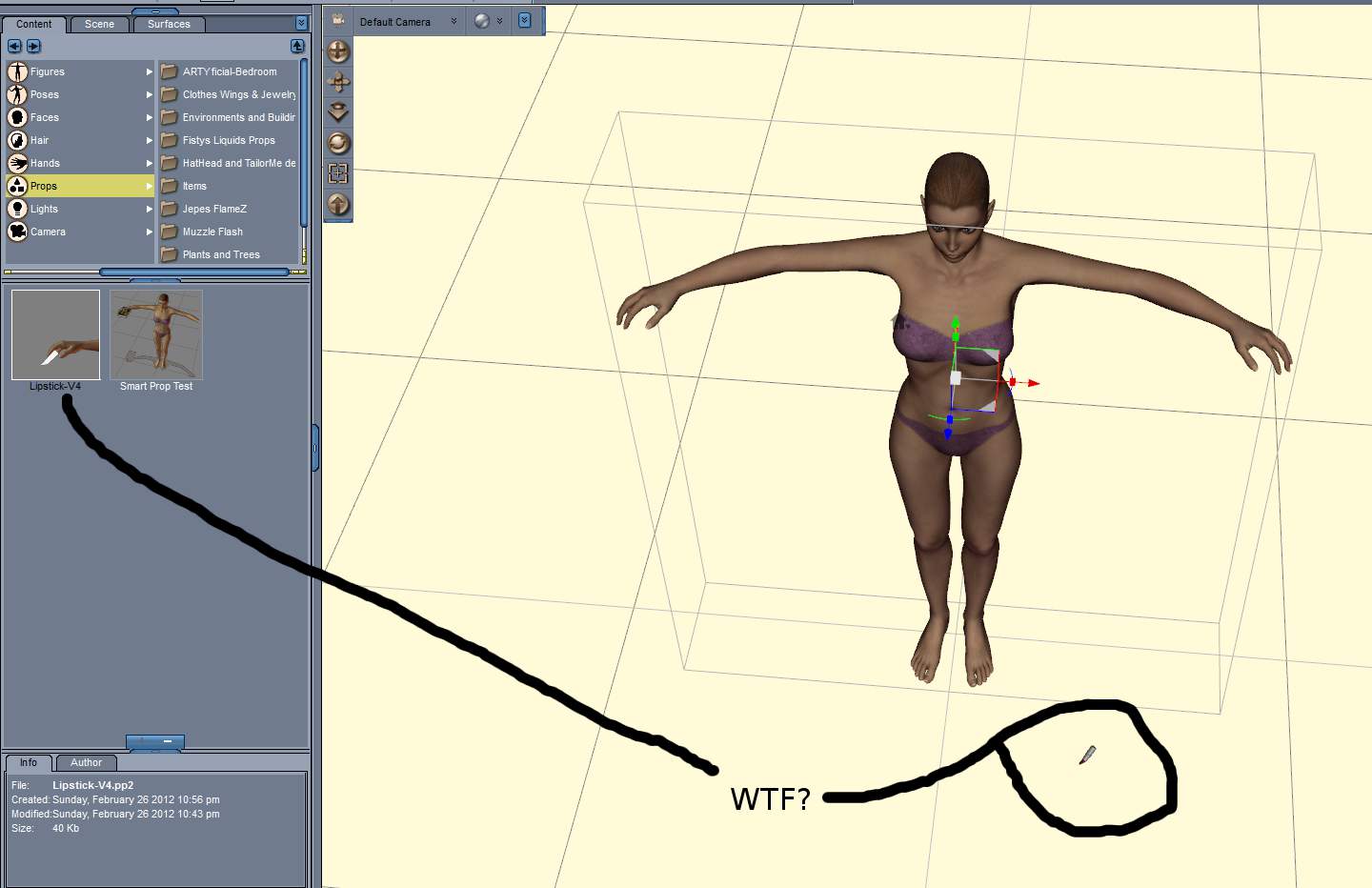
Task: Click the orbit view control with four arrows
Action: (338, 51)
